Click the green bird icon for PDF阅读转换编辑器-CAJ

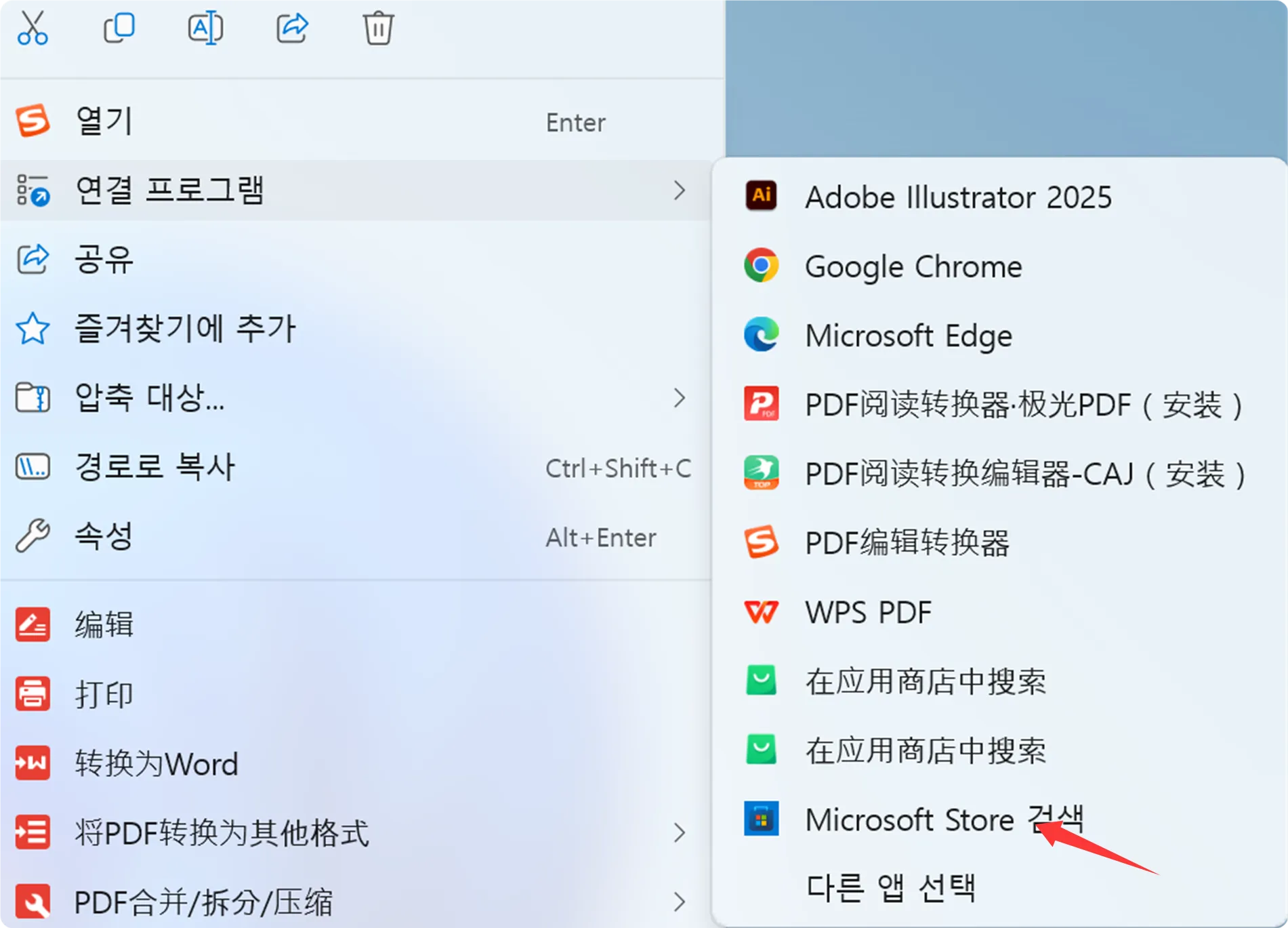[761, 473]
